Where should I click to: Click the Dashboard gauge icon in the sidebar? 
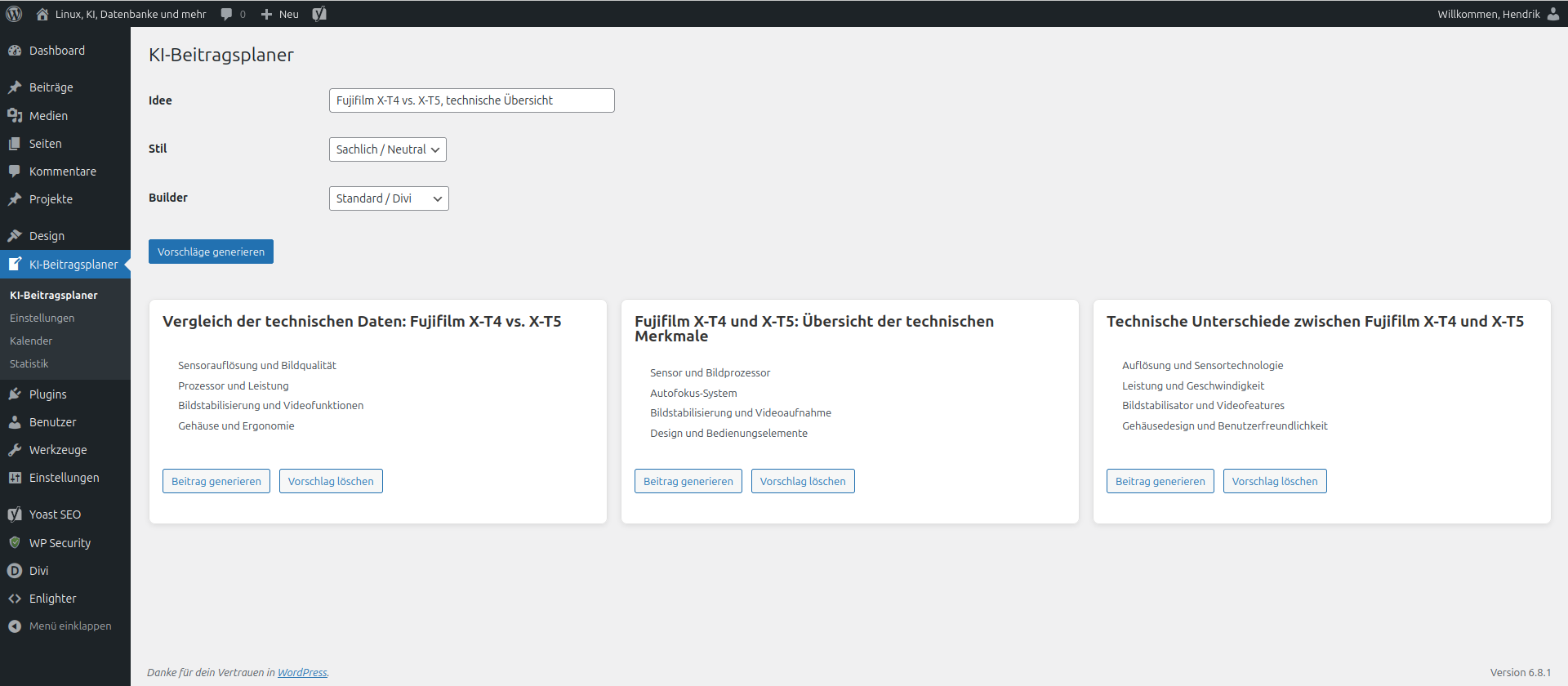point(15,51)
